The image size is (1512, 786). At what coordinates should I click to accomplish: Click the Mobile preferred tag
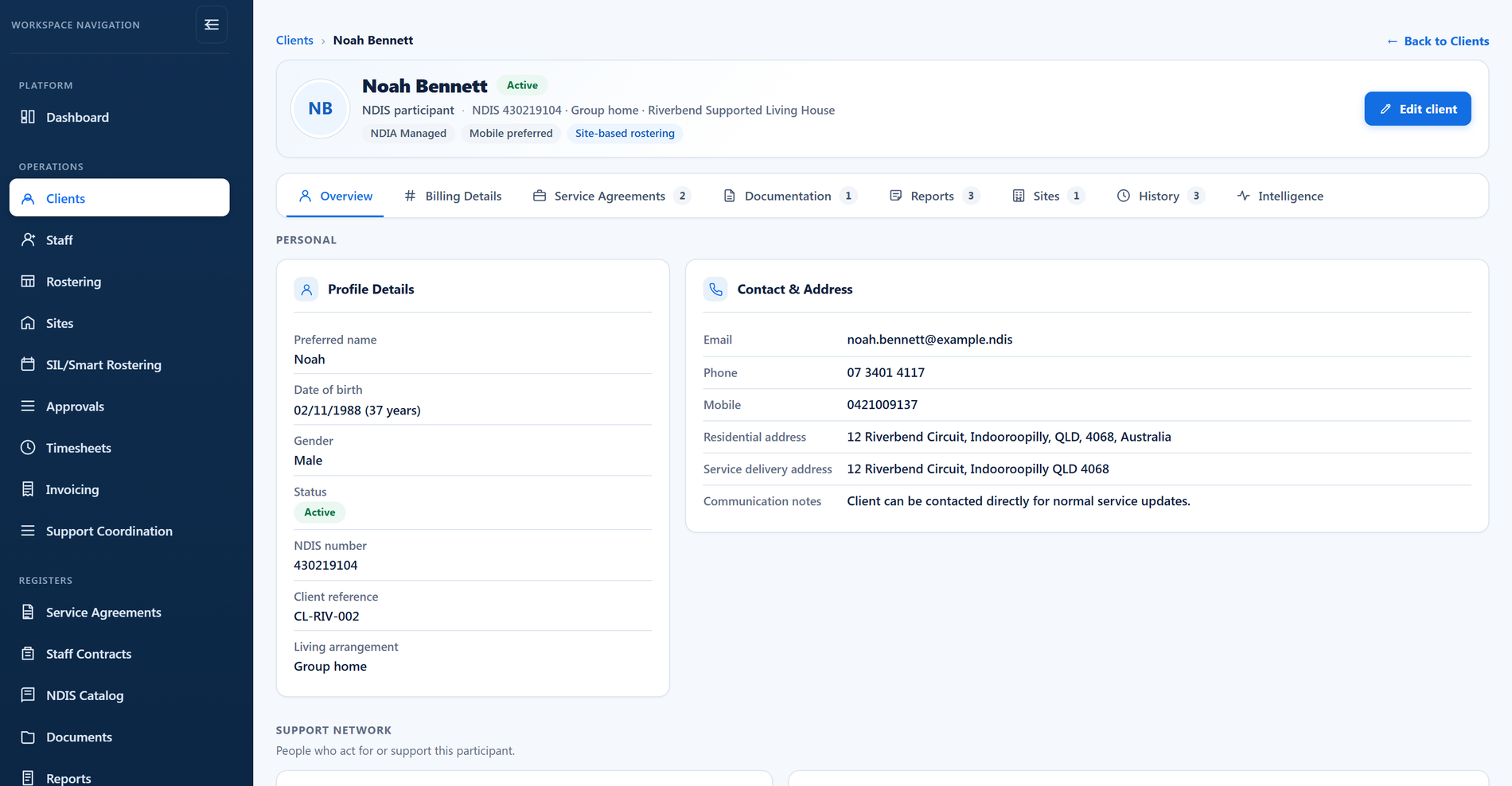coord(511,133)
